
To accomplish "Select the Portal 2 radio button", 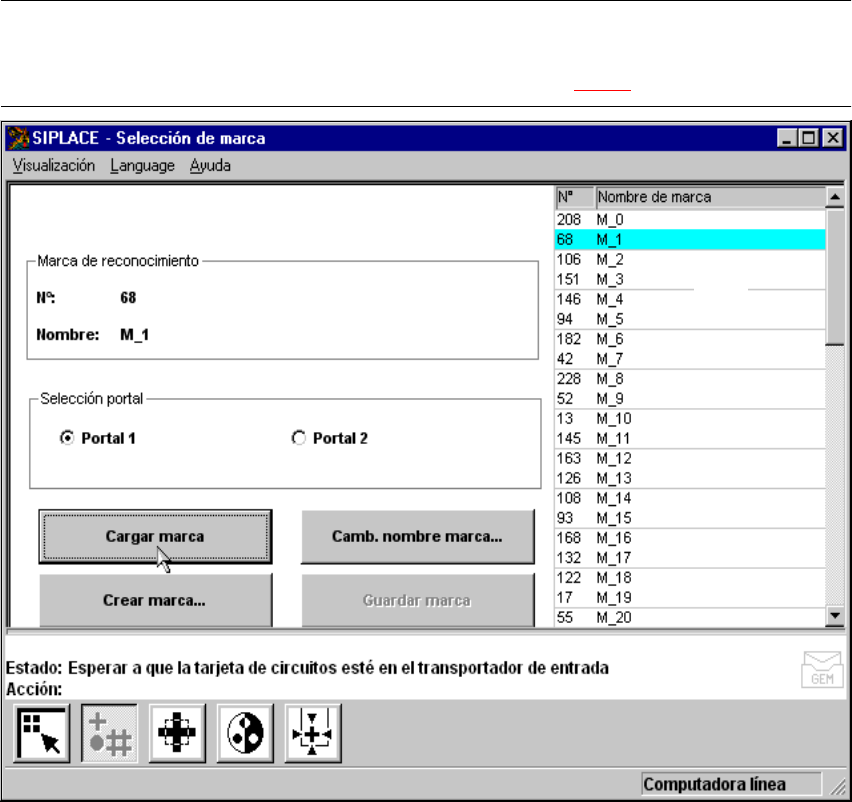I will coord(298,438).
